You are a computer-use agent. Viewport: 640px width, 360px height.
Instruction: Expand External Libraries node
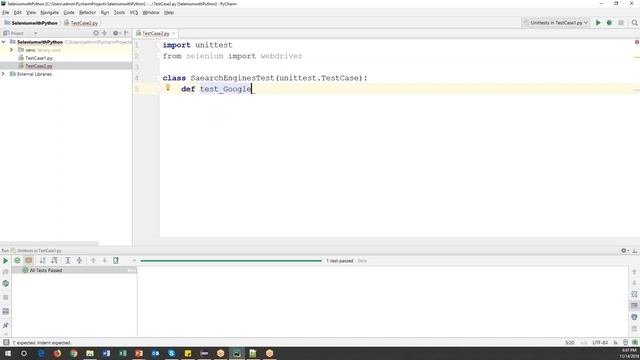(4, 74)
